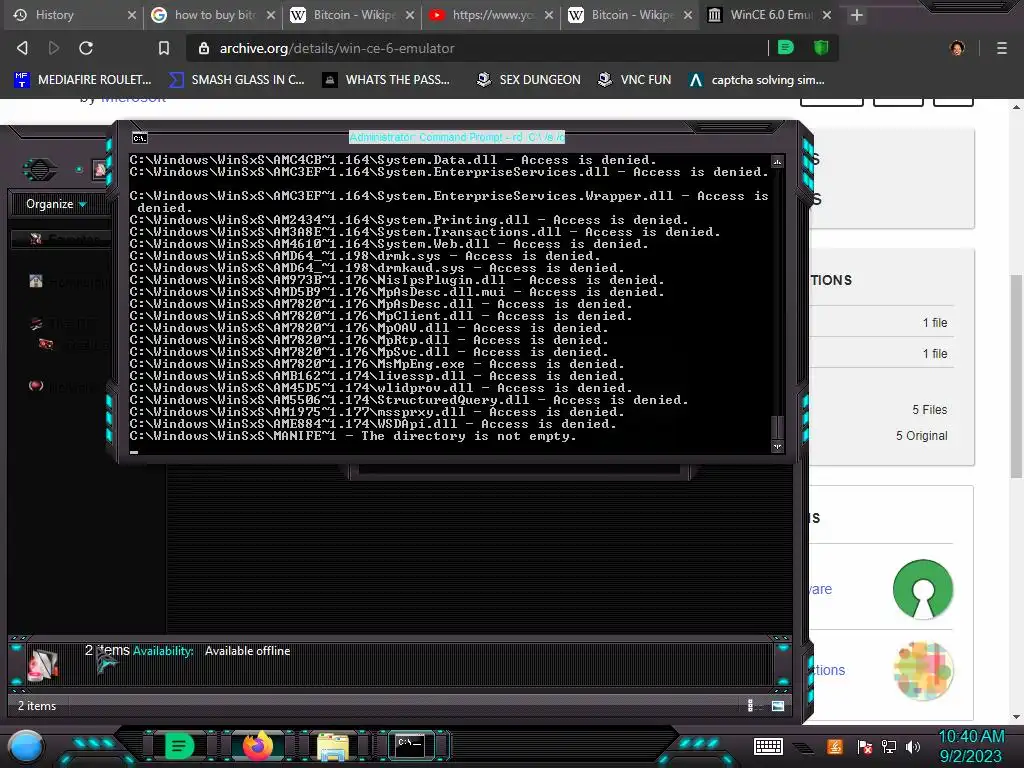Open the '5 Original' link on archive page

921,436
